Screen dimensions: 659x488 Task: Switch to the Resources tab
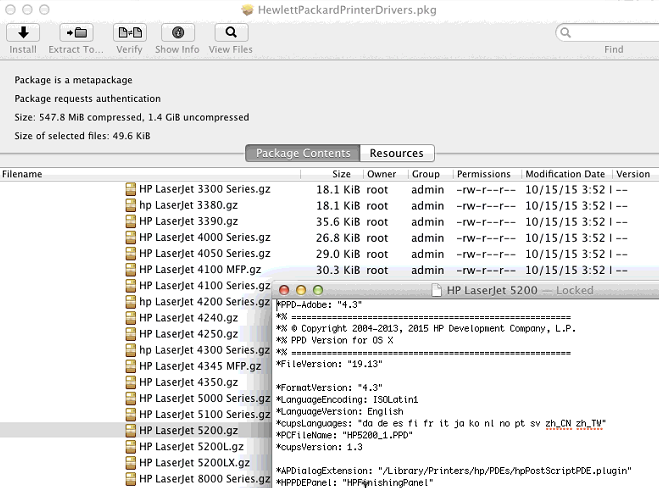[x=397, y=153]
